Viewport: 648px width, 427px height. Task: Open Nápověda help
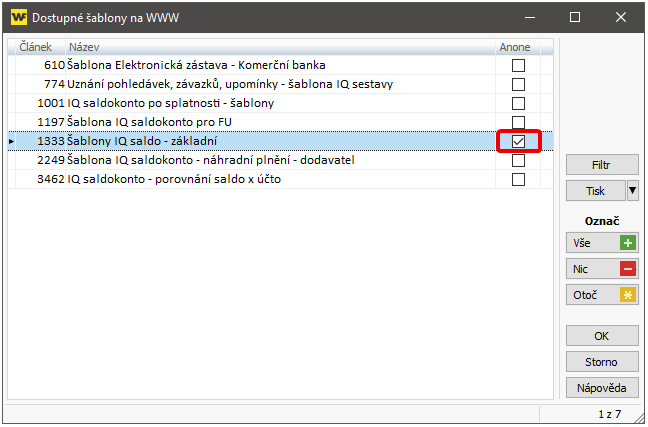click(x=602, y=388)
